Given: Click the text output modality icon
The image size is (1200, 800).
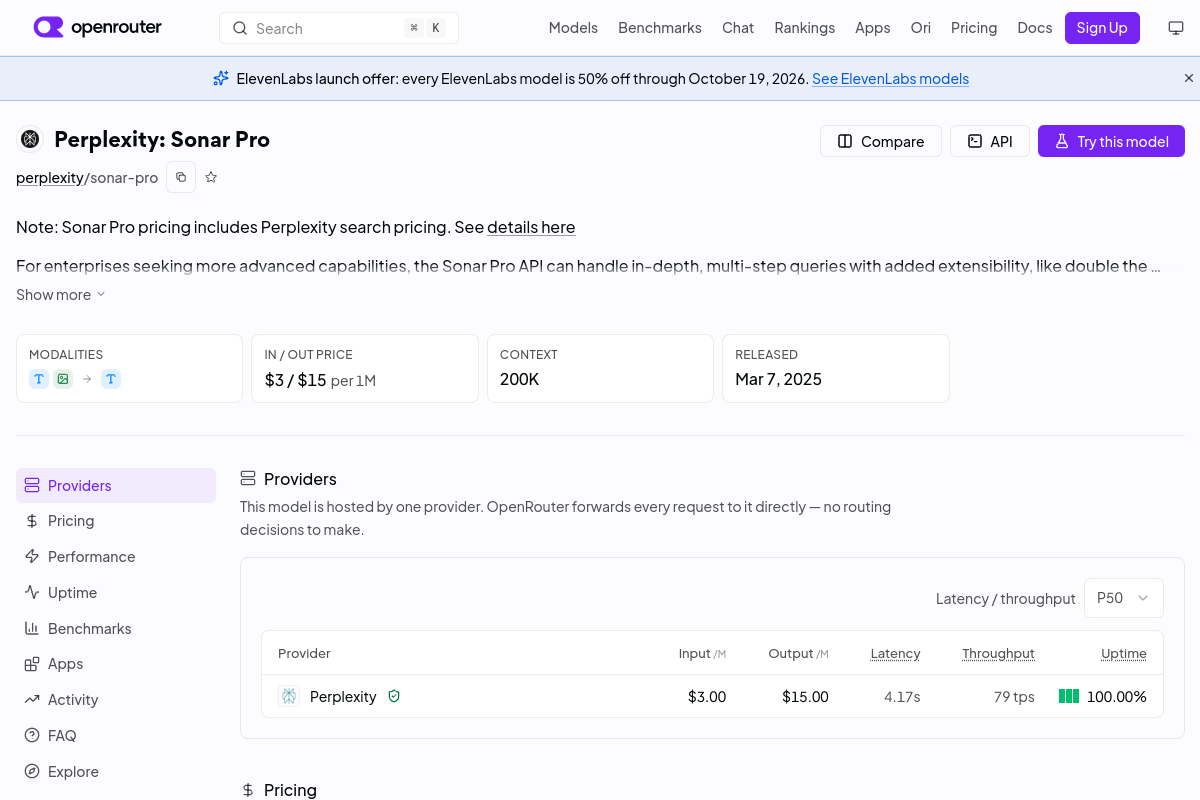Looking at the screenshot, I should coord(111,379).
